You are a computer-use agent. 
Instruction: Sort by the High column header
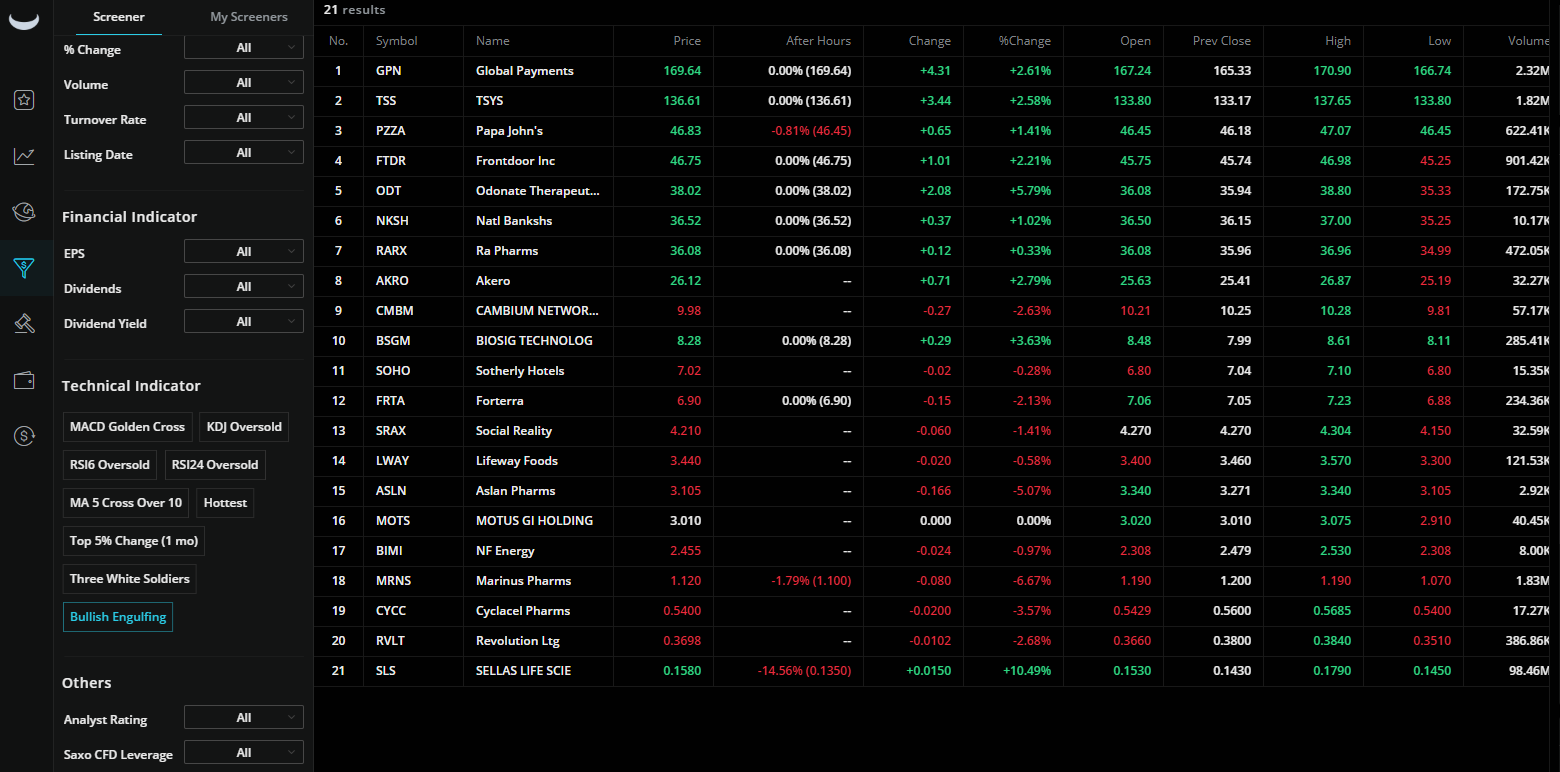(1338, 41)
